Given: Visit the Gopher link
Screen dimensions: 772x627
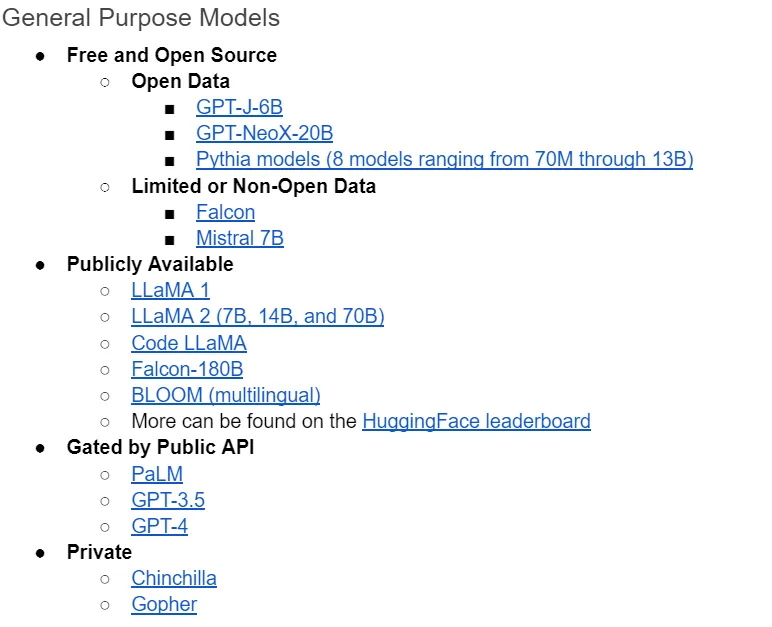Looking at the screenshot, I should [164, 605].
